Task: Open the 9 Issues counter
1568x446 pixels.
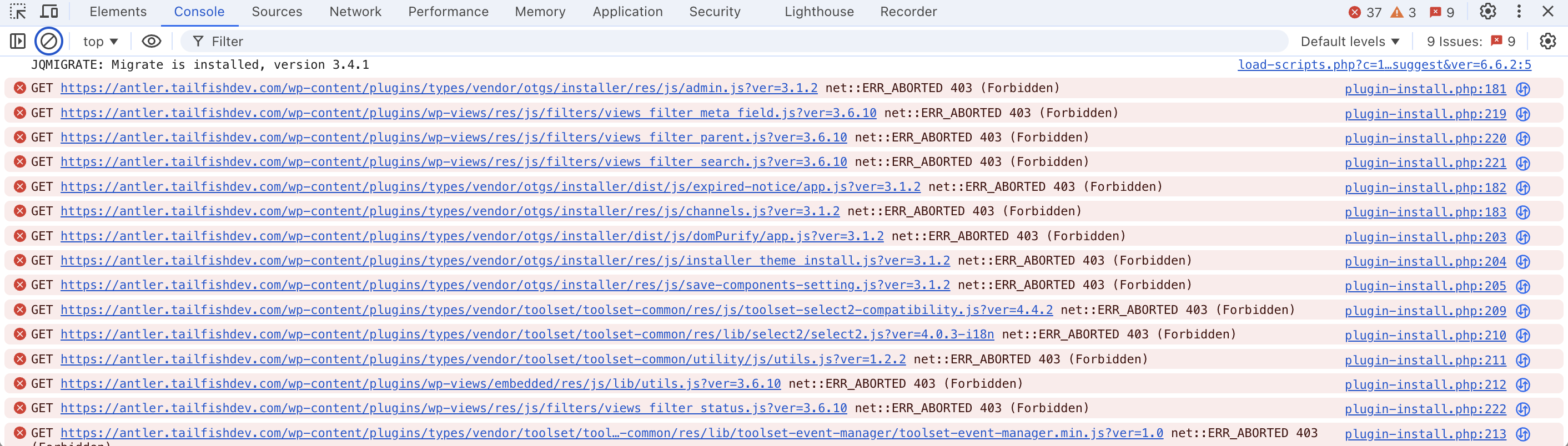Action: pos(1471,42)
